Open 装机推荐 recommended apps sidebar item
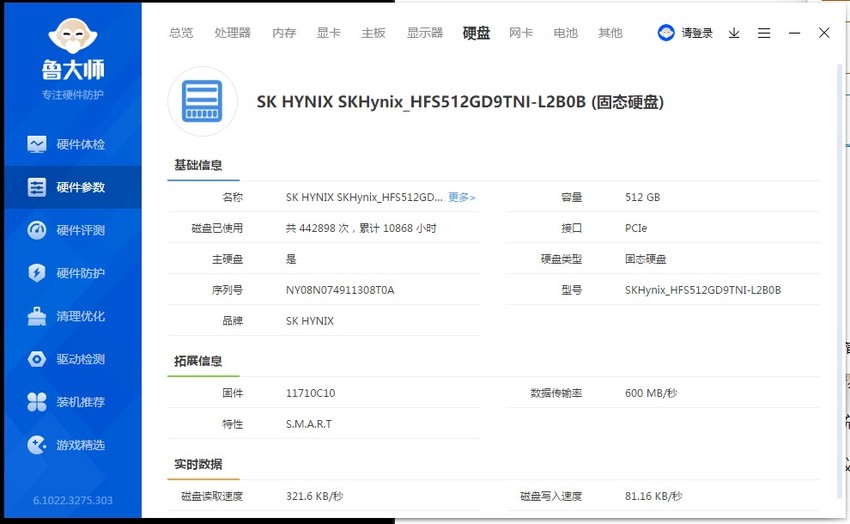Image resolution: width=850 pixels, height=524 pixels. point(73,402)
